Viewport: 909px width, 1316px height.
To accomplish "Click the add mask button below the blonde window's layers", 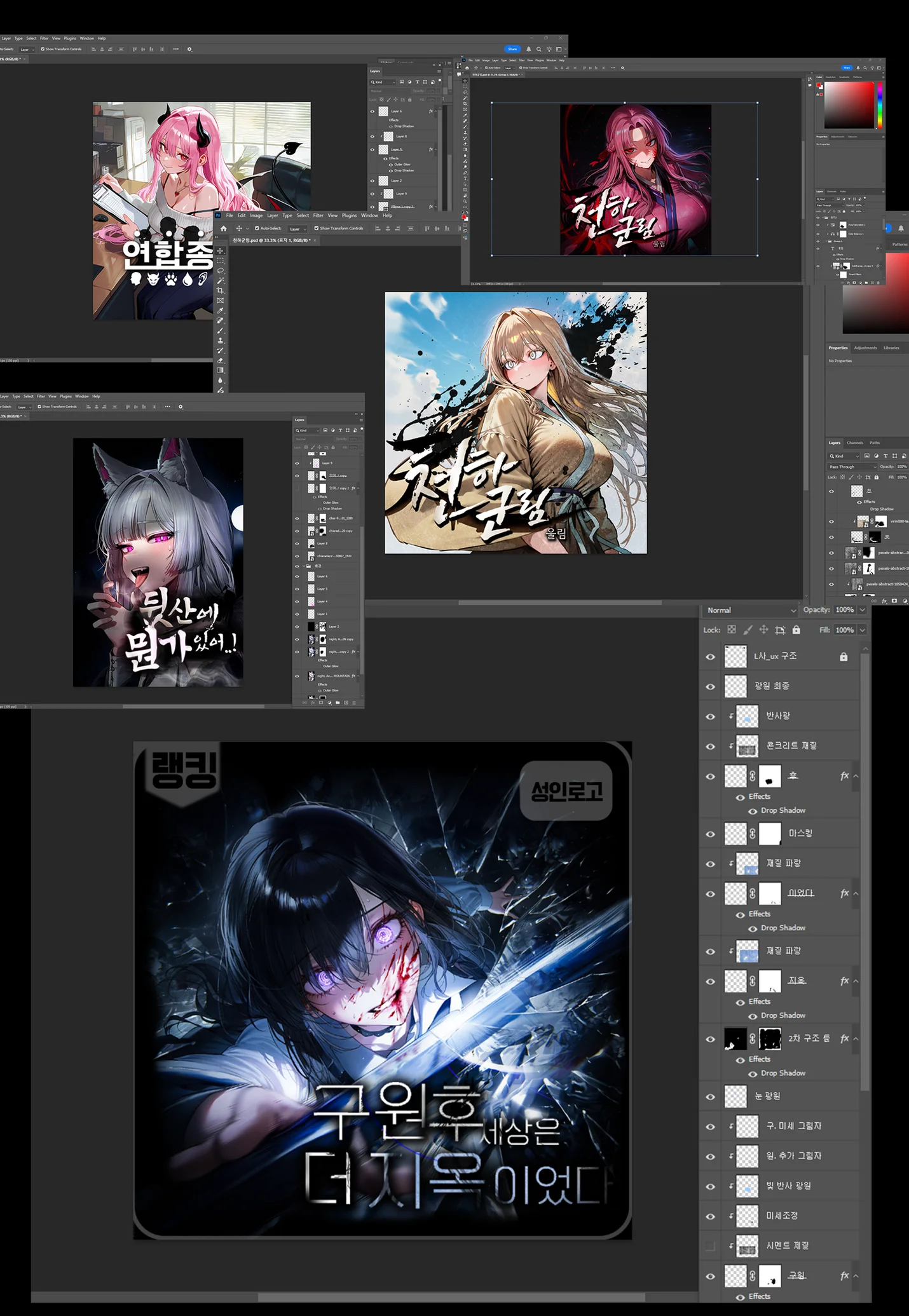I will point(894,600).
